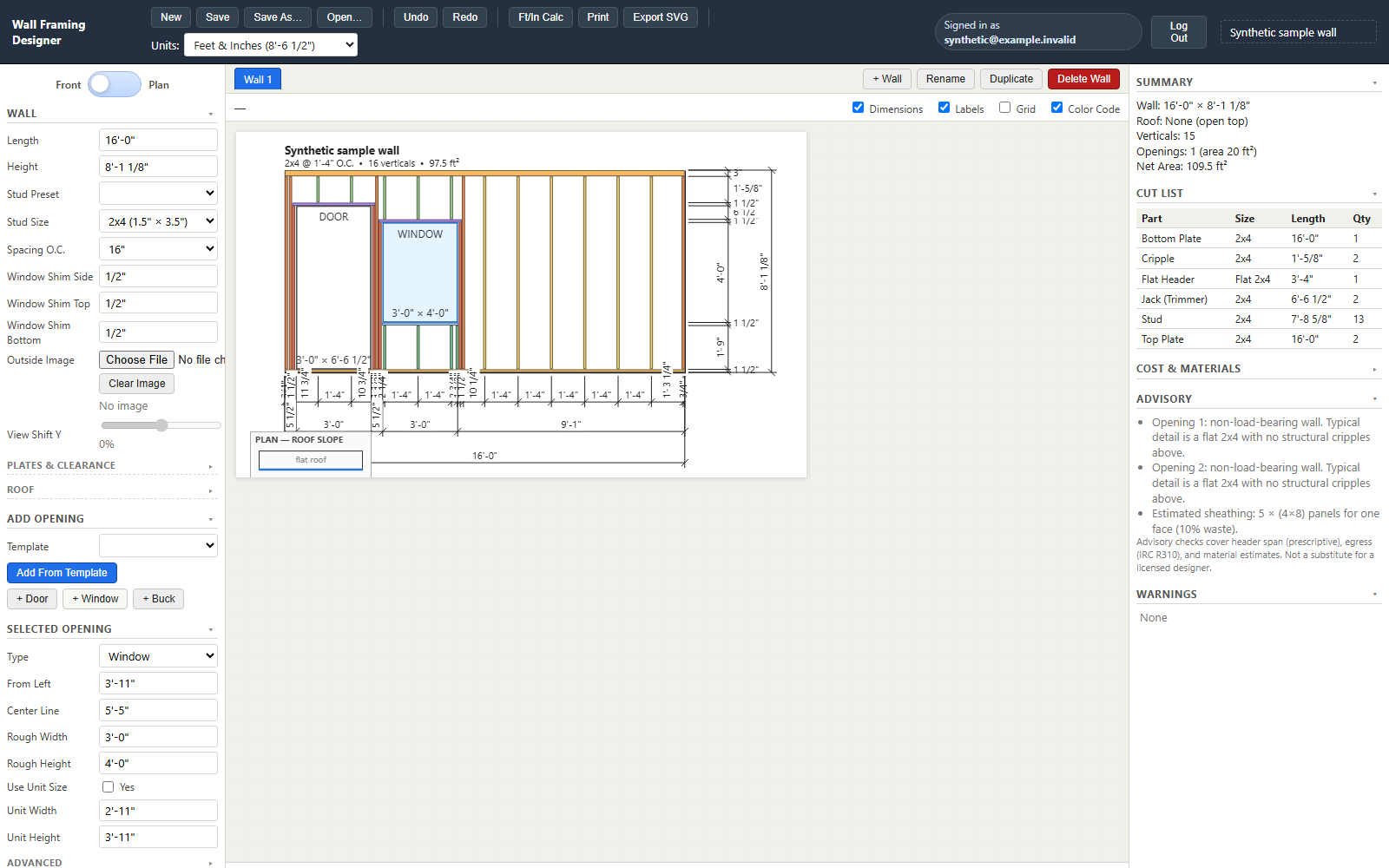Open the Stud Size dropdown
1389x868 pixels.
(x=158, y=221)
